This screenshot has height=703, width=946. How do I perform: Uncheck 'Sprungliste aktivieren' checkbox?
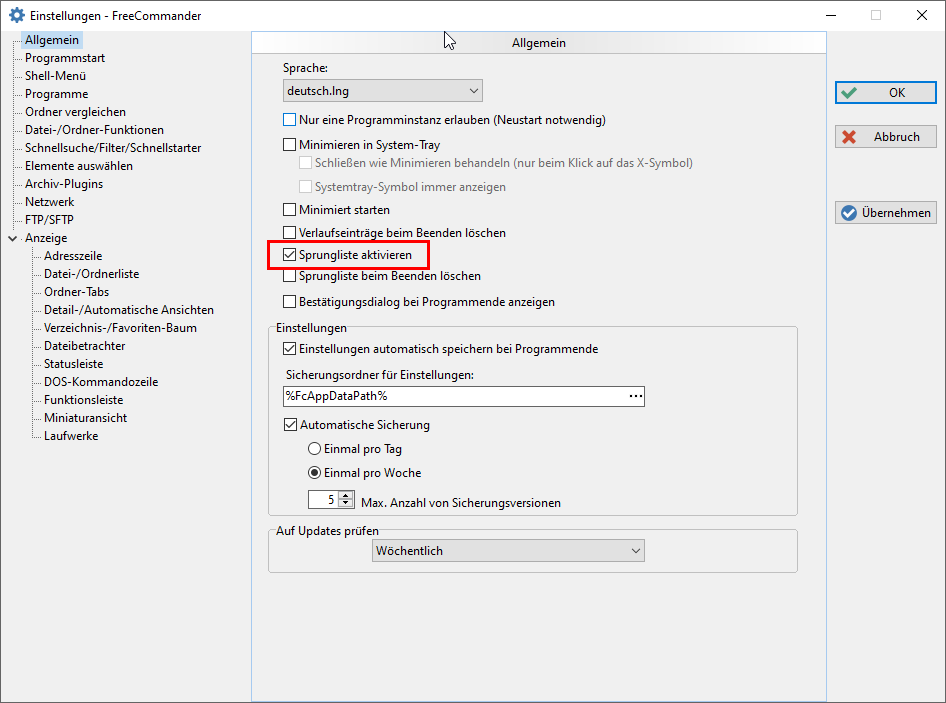(x=290, y=255)
